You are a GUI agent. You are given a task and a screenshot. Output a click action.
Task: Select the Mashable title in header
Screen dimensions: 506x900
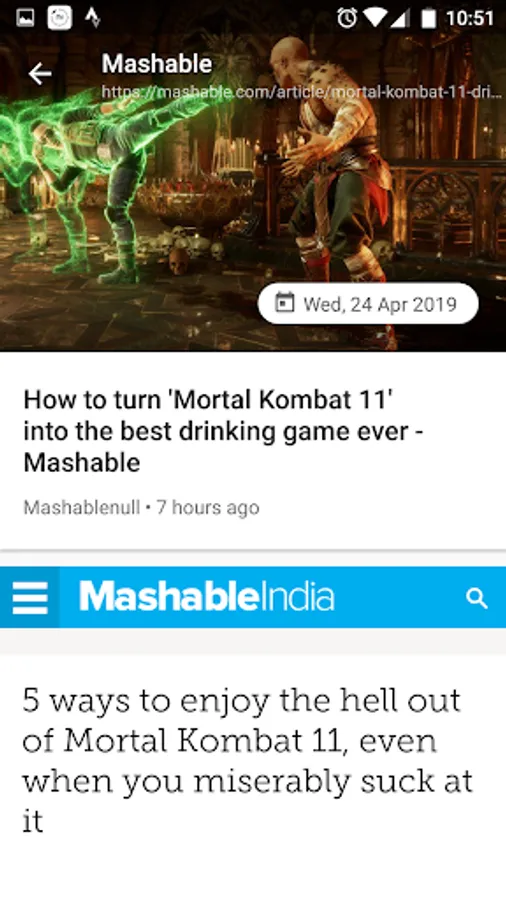(157, 64)
